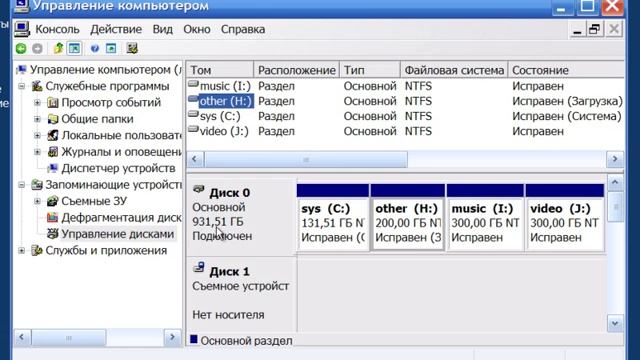Click the green Back arrow toolbar icon
Image resolution: width=640 pixels, height=360 pixels.
[21, 49]
